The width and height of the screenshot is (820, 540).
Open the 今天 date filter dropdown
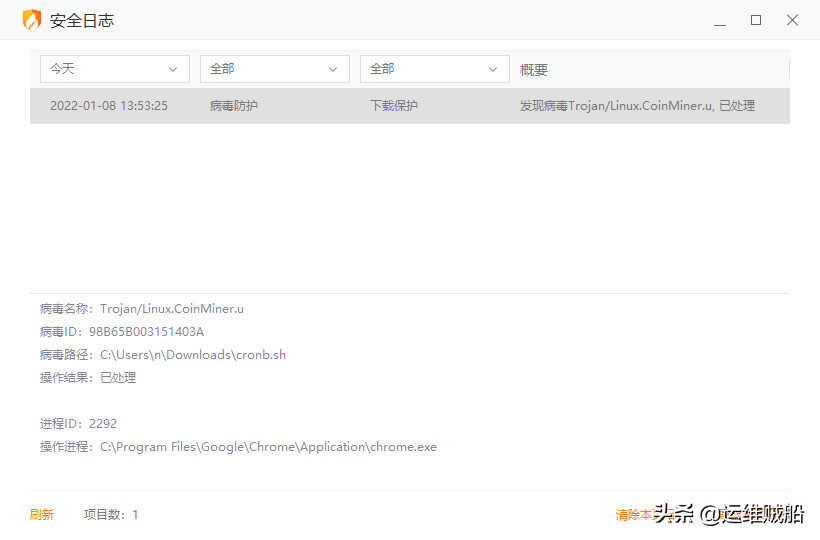pos(115,69)
